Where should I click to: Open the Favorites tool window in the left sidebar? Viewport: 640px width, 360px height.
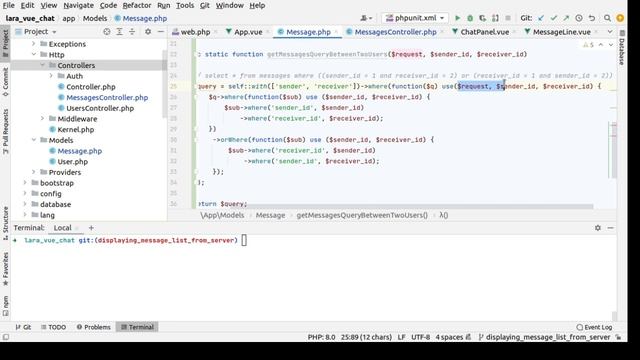[x=5, y=269]
